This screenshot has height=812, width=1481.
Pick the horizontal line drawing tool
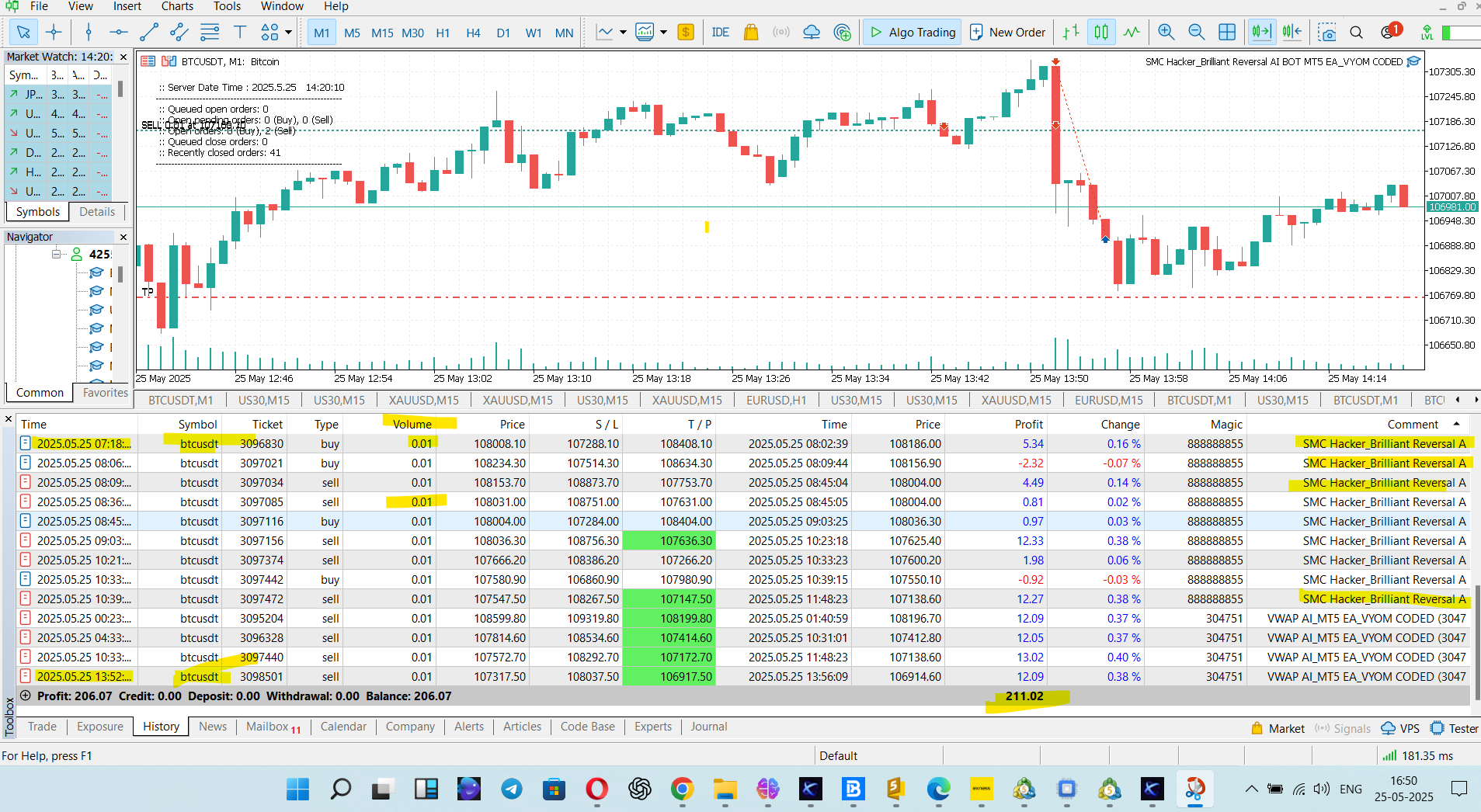[119, 33]
